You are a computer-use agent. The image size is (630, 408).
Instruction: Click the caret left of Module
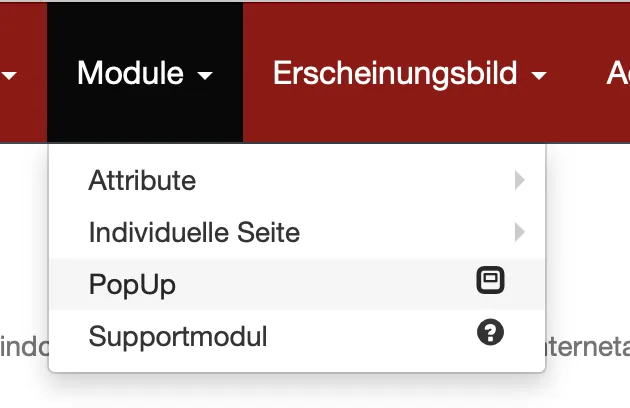coord(13,75)
